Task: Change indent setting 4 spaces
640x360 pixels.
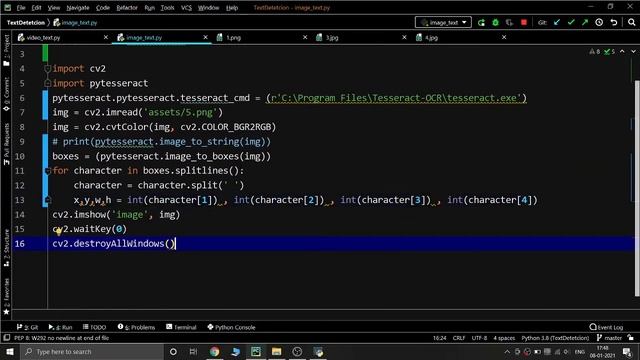Action: coord(504,338)
